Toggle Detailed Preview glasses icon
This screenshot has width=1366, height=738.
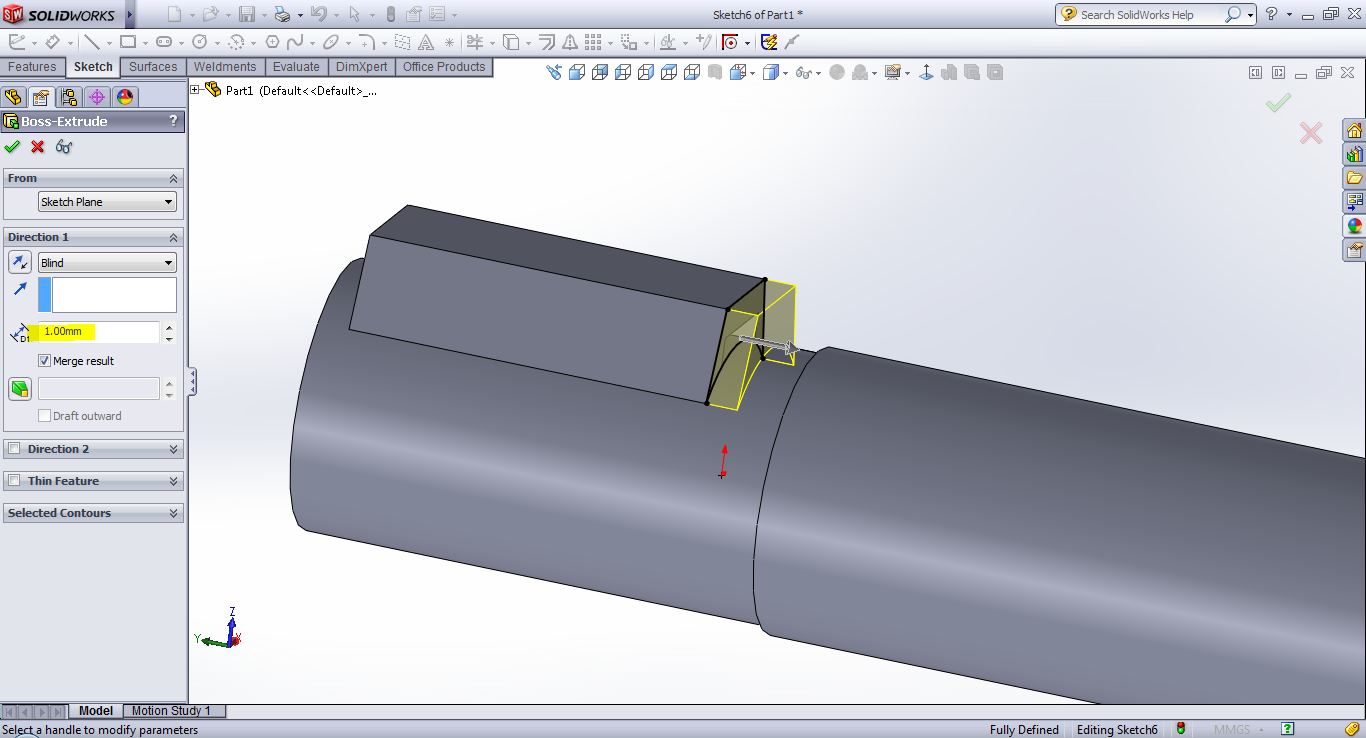coord(64,147)
